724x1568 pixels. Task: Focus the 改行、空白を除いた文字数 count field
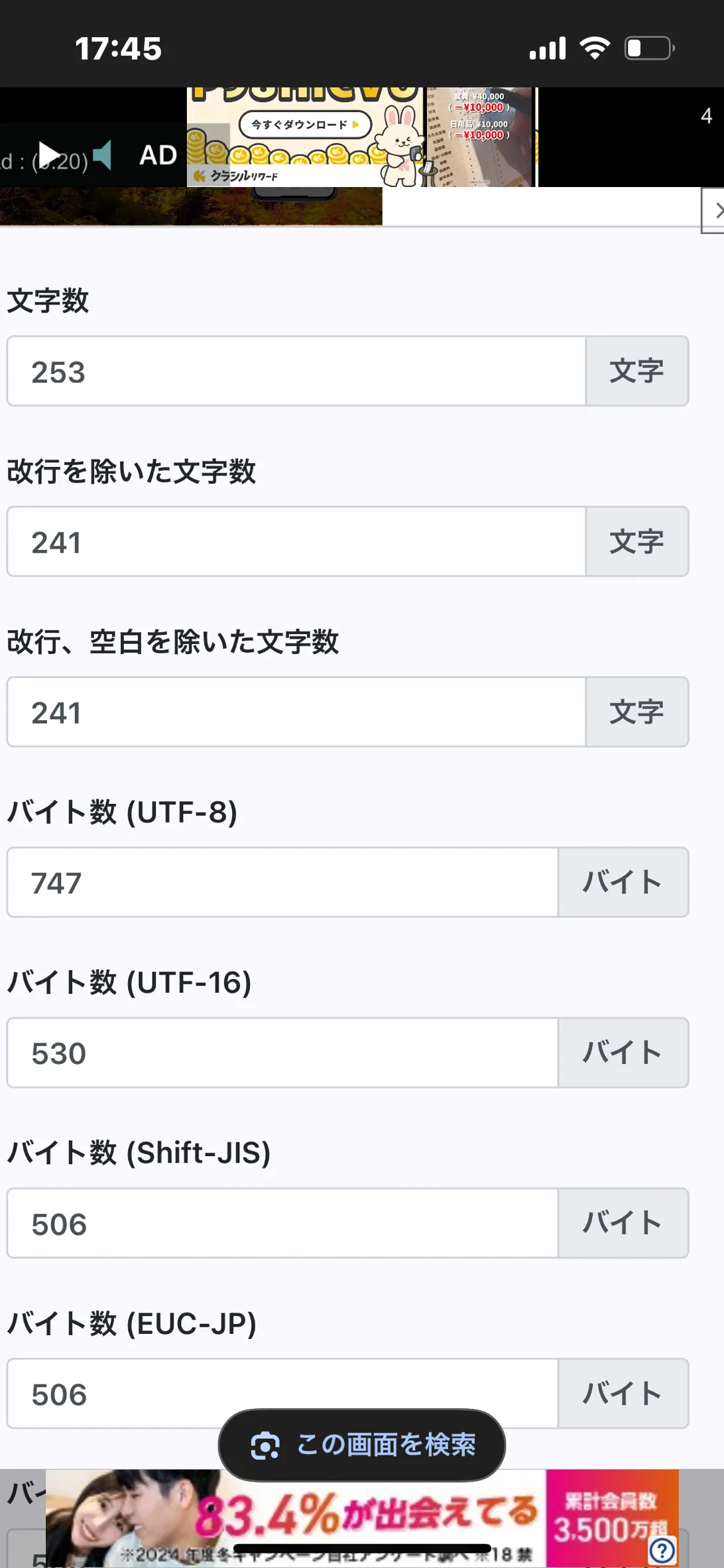pos(296,712)
